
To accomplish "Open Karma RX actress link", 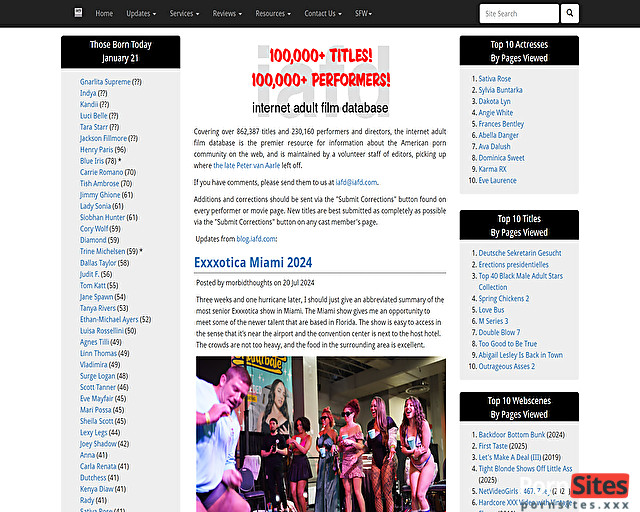I will tap(492, 169).
